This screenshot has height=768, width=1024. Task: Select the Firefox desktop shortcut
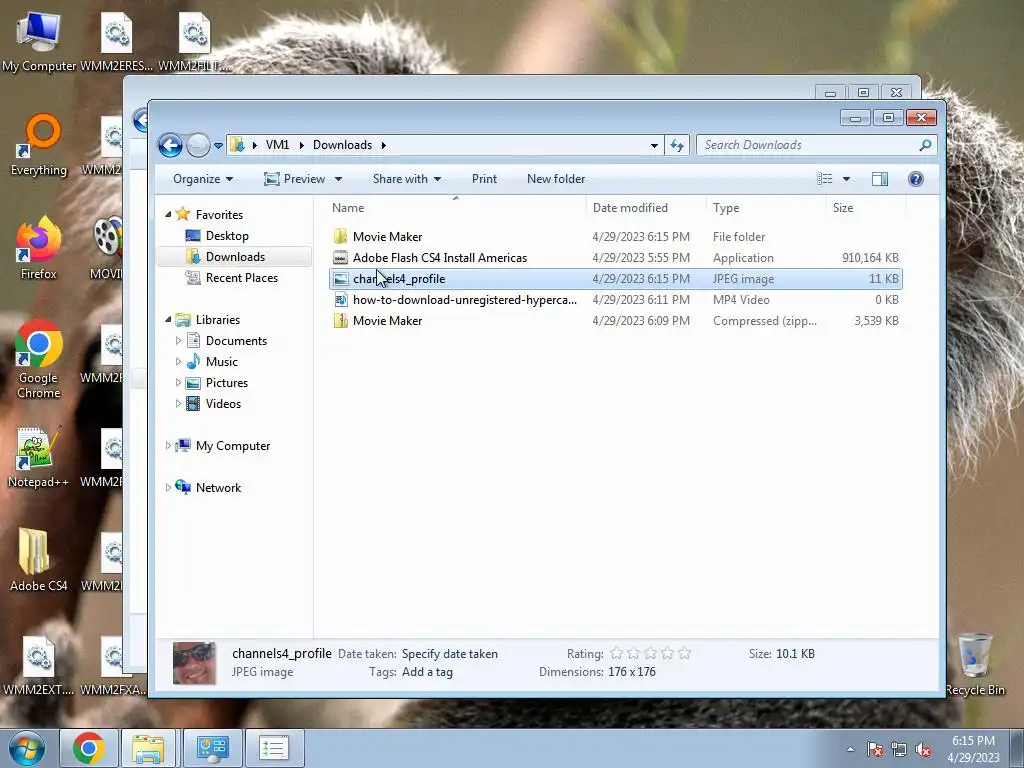tap(39, 249)
